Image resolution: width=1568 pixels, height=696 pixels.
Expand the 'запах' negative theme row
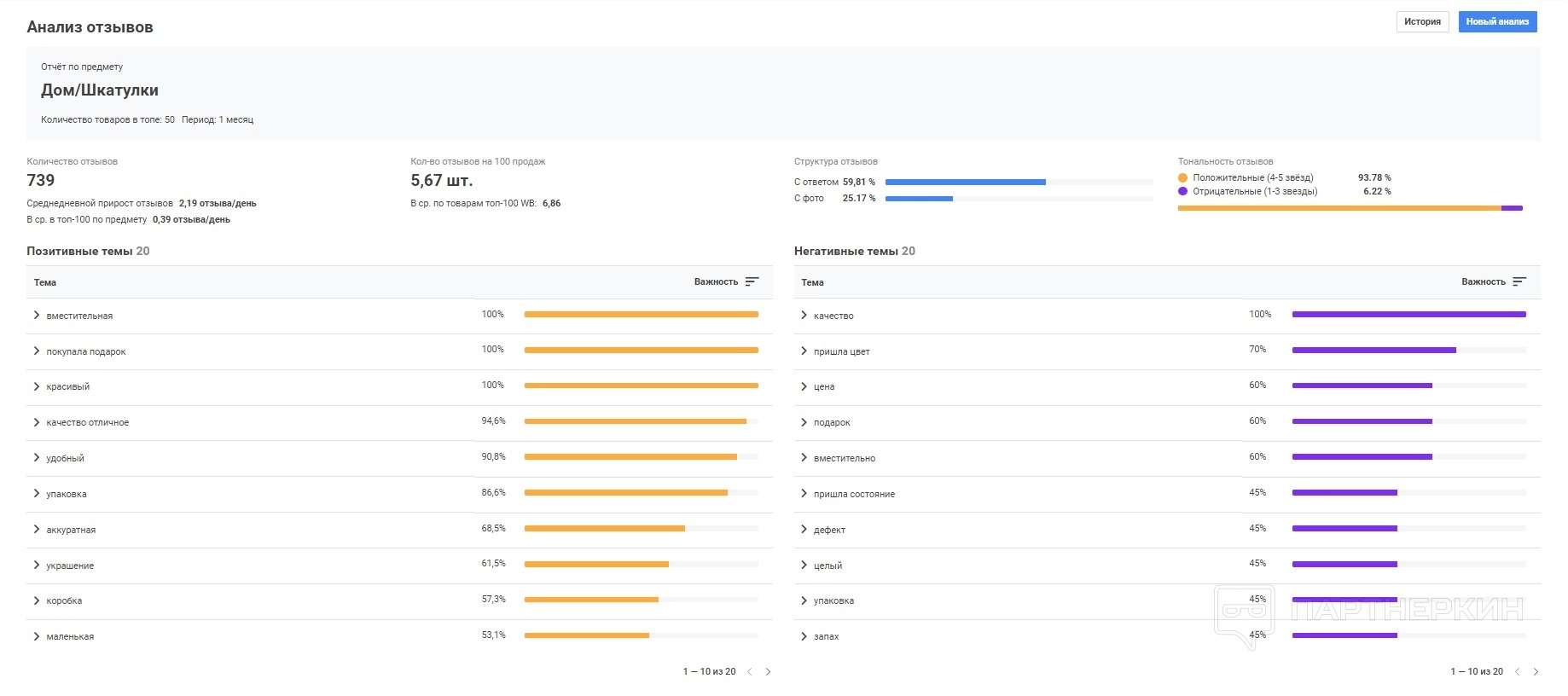coord(804,636)
